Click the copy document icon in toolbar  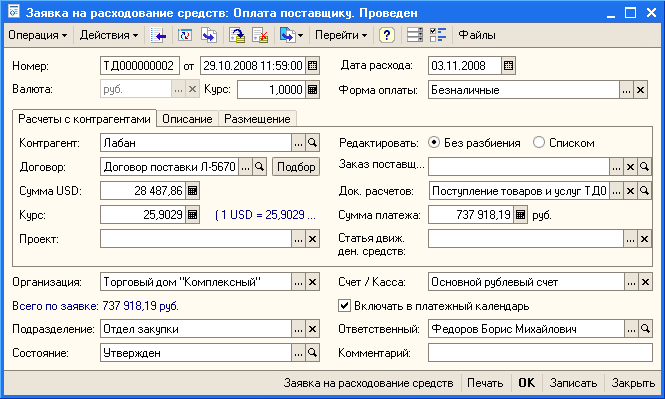tap(209, 35)
